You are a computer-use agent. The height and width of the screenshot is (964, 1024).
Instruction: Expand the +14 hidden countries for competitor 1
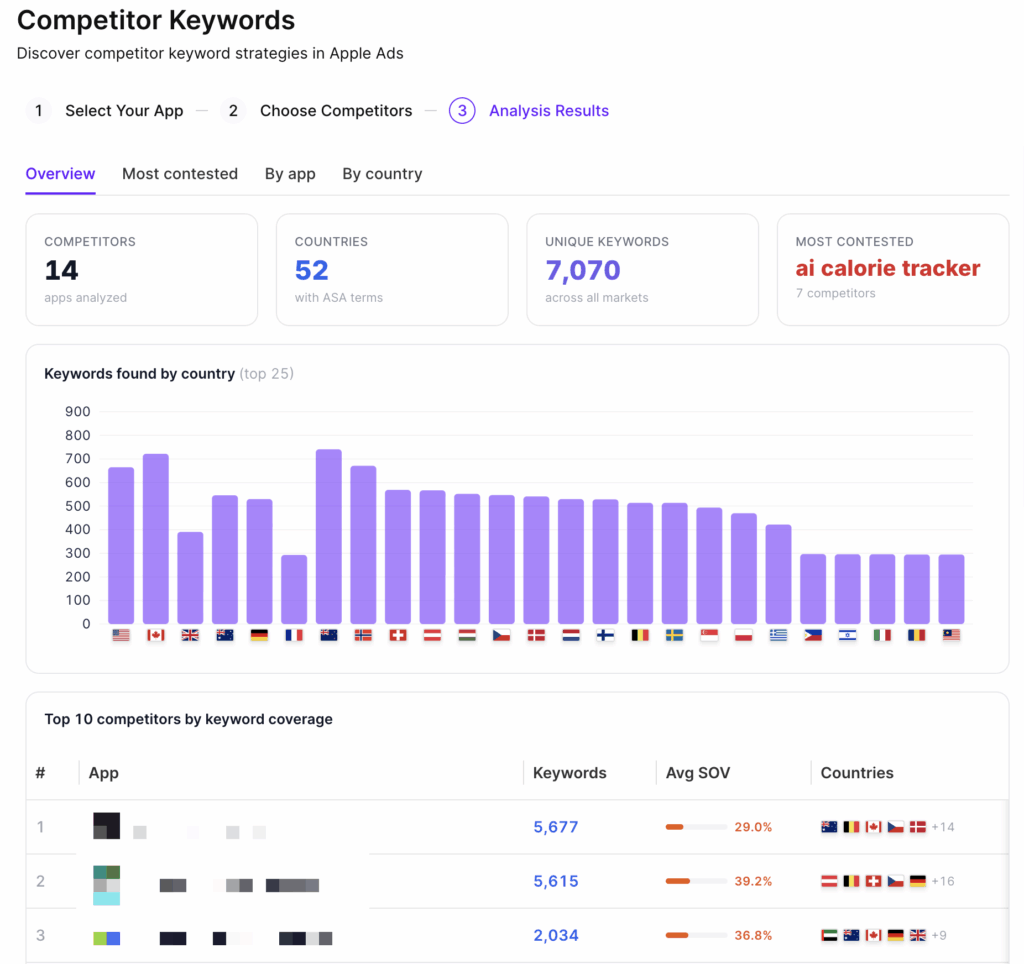click(x=944, y=827)
